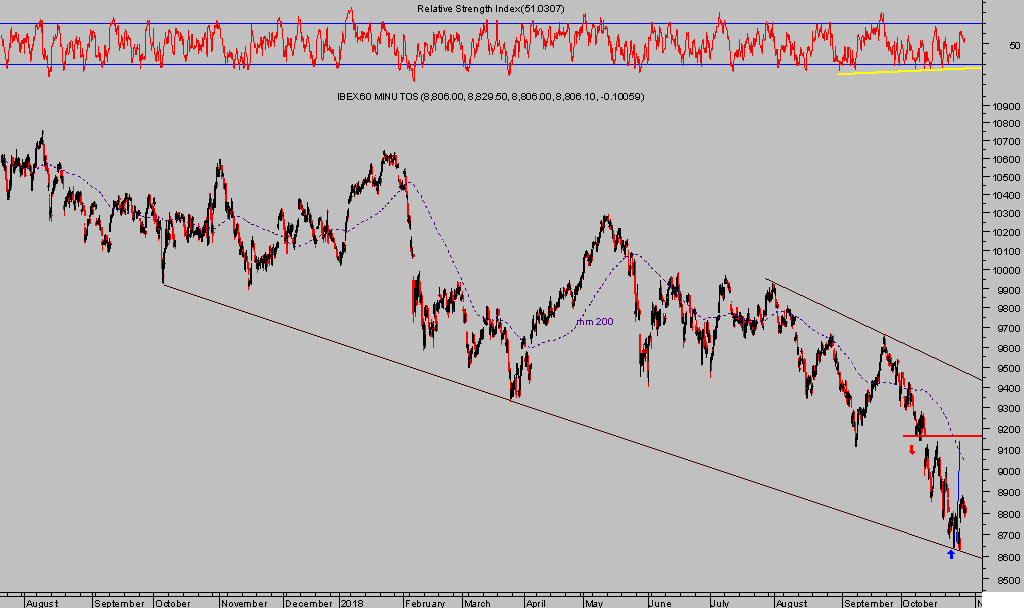Click the 8500 price axis label
The width and height of the screenshot is (1024, 608).
[x=1004, y=579]
